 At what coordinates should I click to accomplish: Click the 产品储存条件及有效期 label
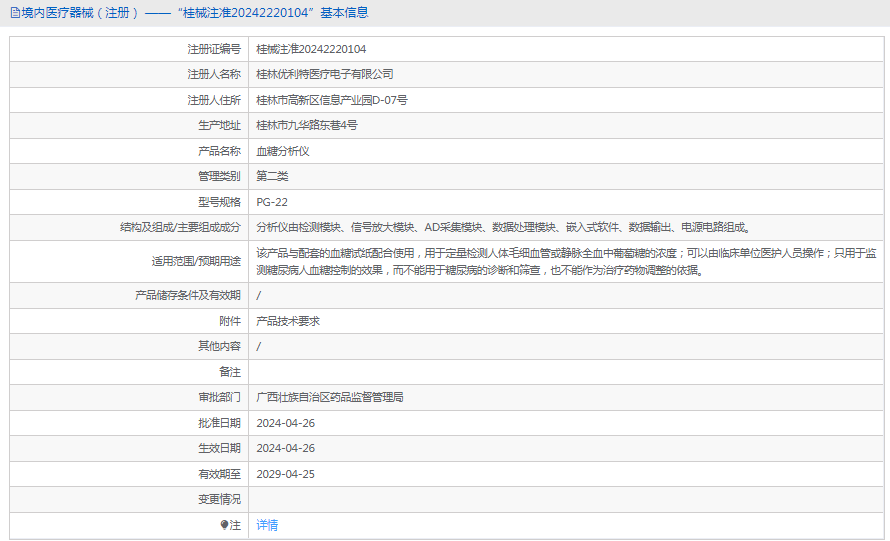[187, 295]
